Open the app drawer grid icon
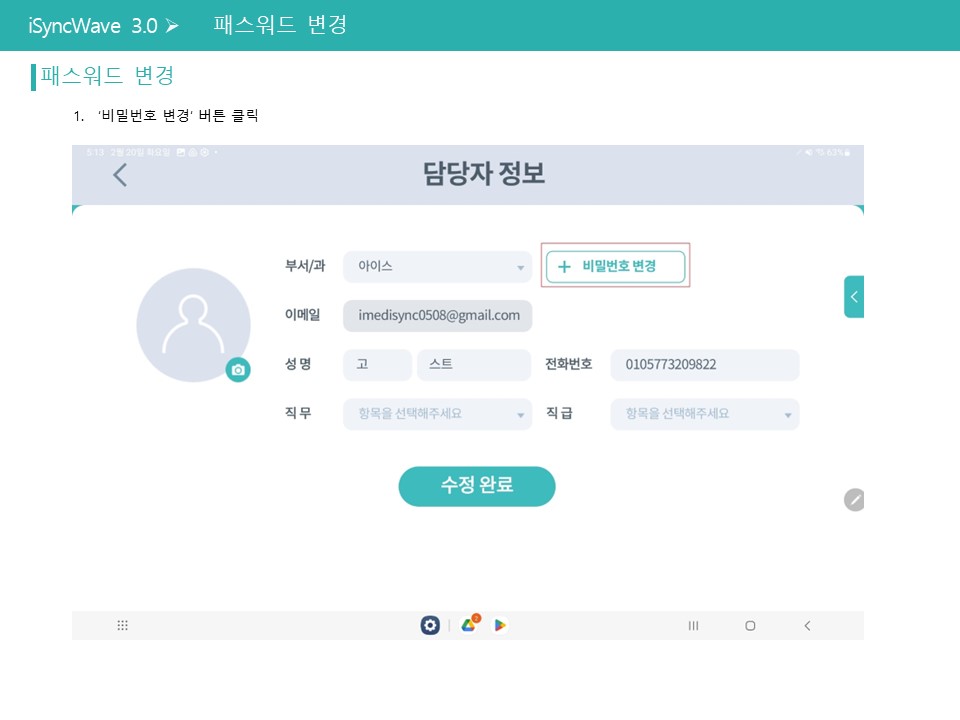Screen dimensions: 960x720 pyautogui.click(x=123, y=626)
